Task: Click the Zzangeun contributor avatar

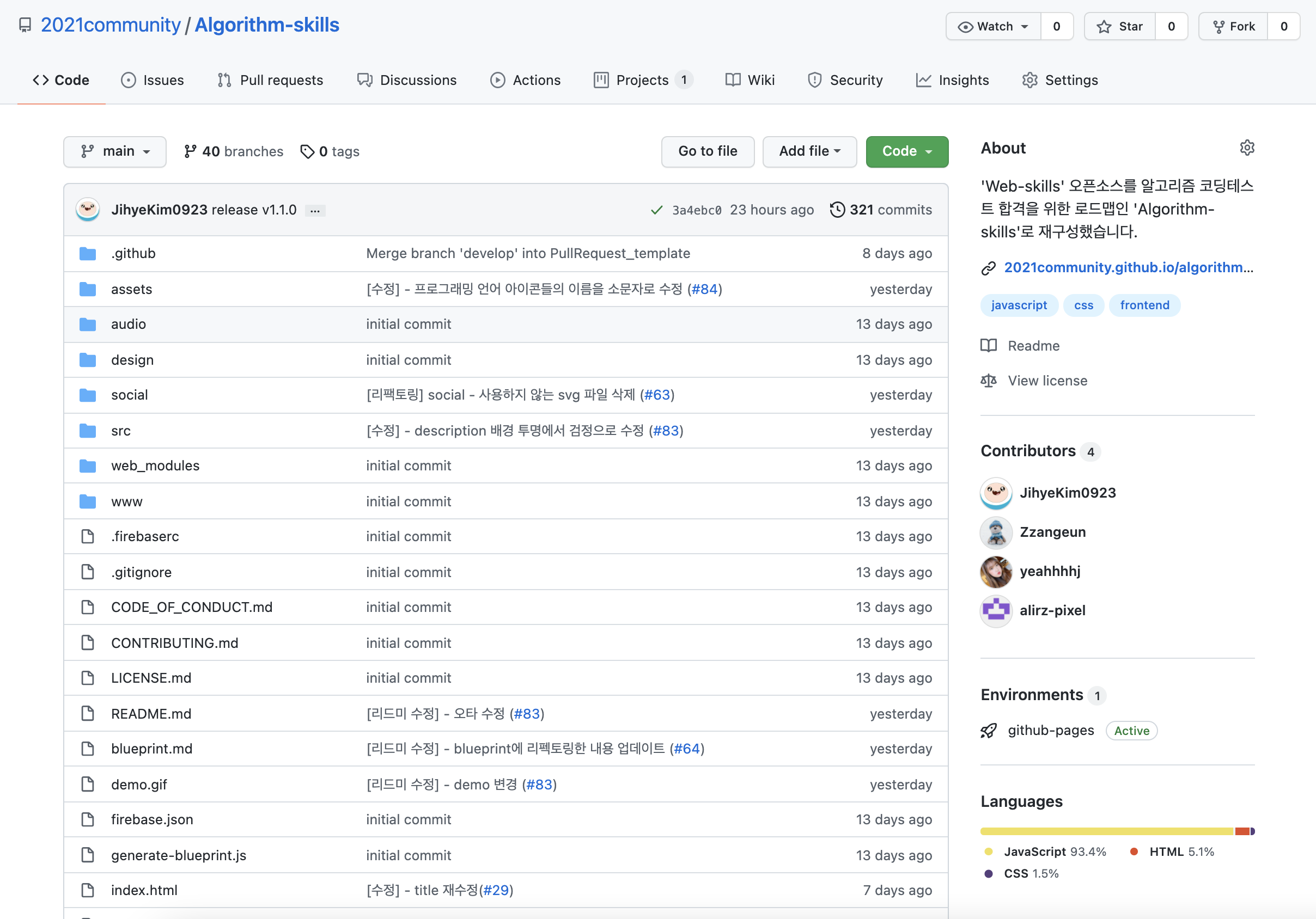Action: 996,532
